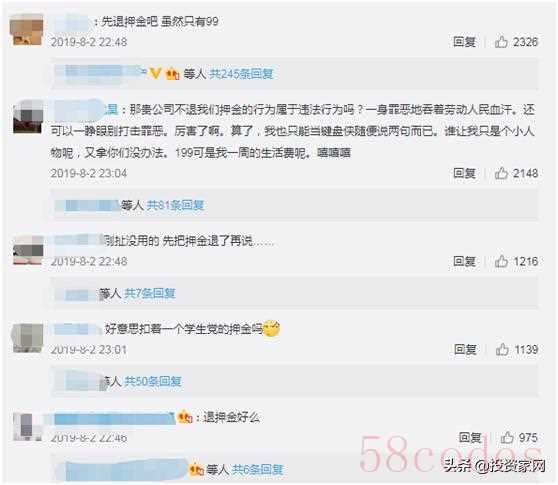The width and height of the screenshot is (558, 485).
Task: Click the laughing emoji in the student comment
Action: tap(271, 328)
